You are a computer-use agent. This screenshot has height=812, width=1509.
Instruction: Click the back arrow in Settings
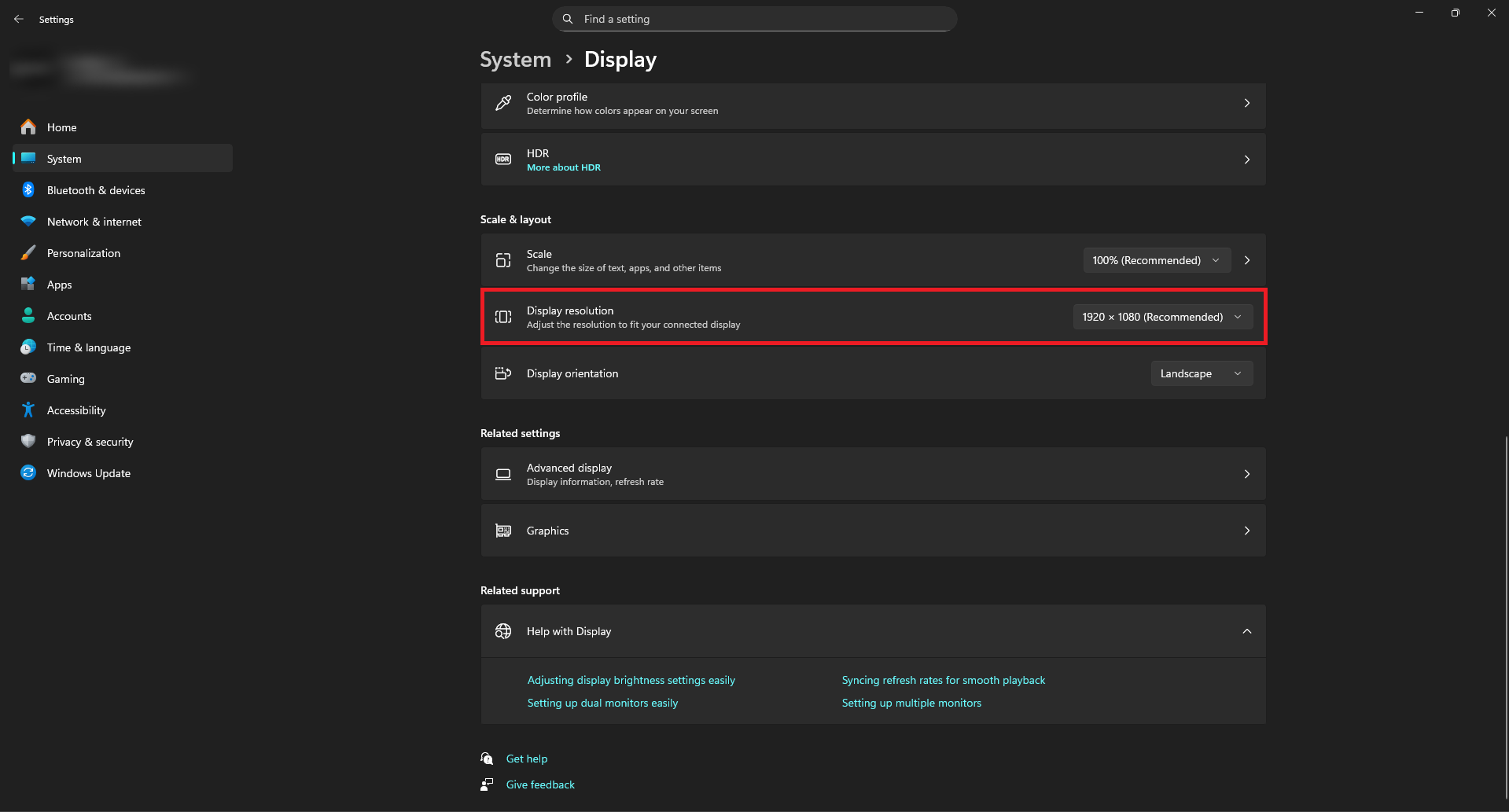(19, 19)
